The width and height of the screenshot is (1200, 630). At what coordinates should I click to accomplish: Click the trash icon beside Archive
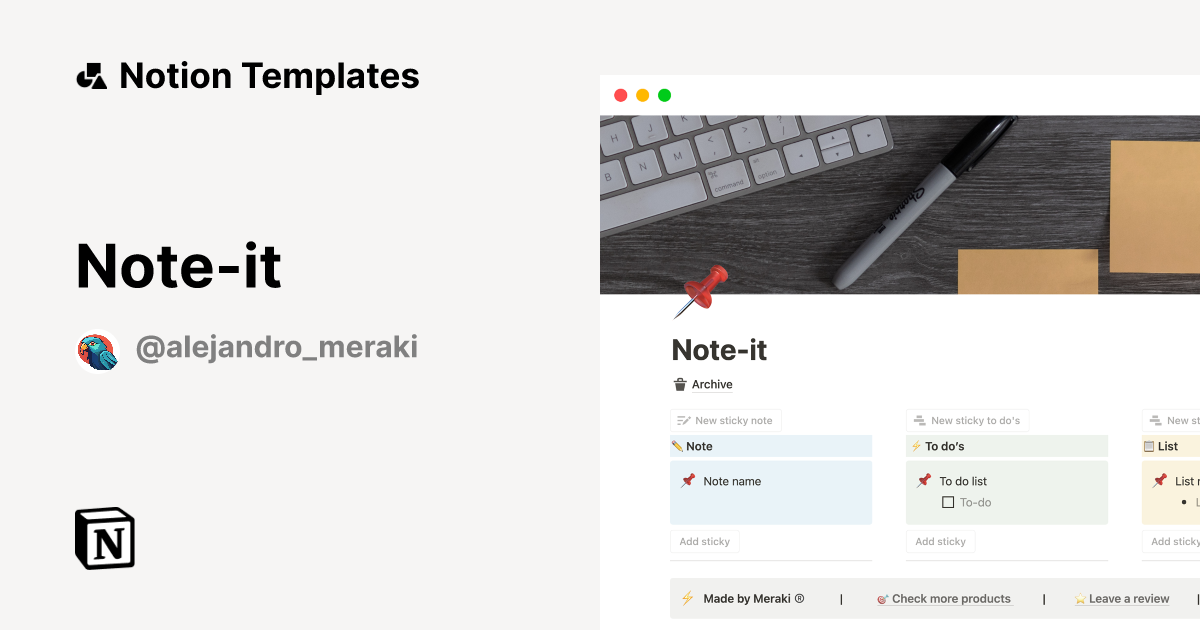[679, 384]
